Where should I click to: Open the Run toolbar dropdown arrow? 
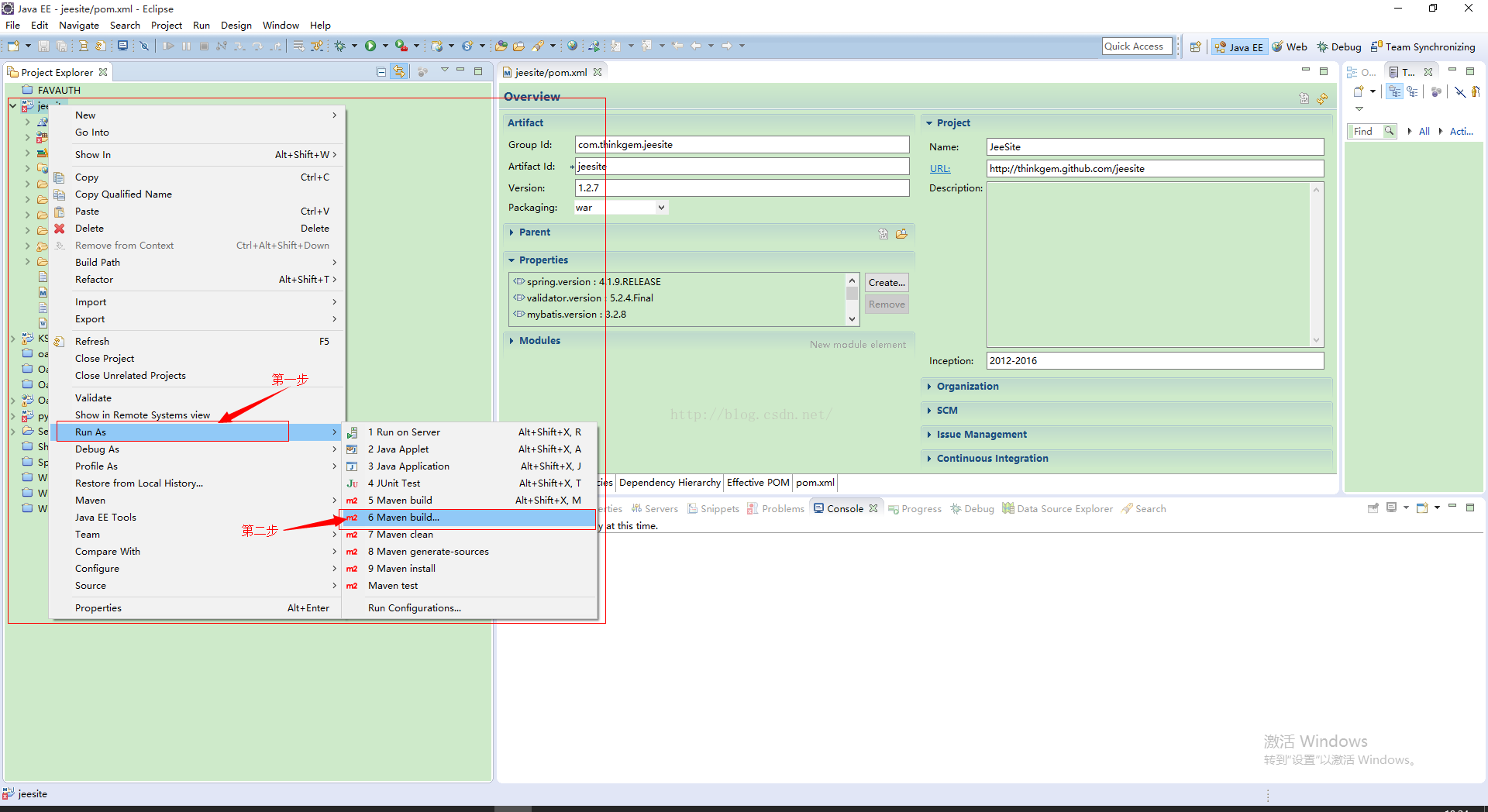coord(385,46)
